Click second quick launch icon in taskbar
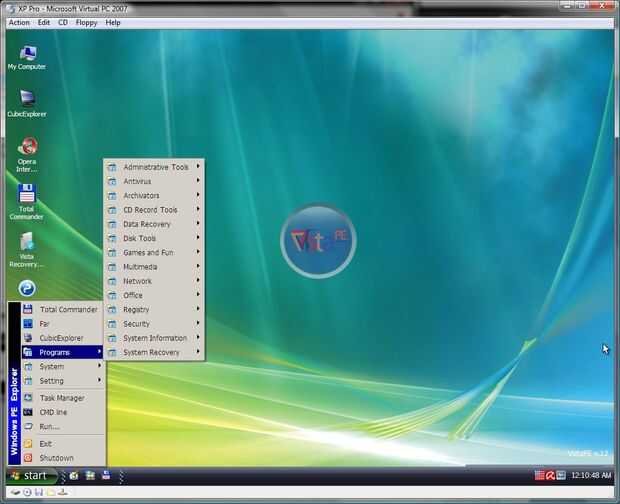 click(90, 476)
